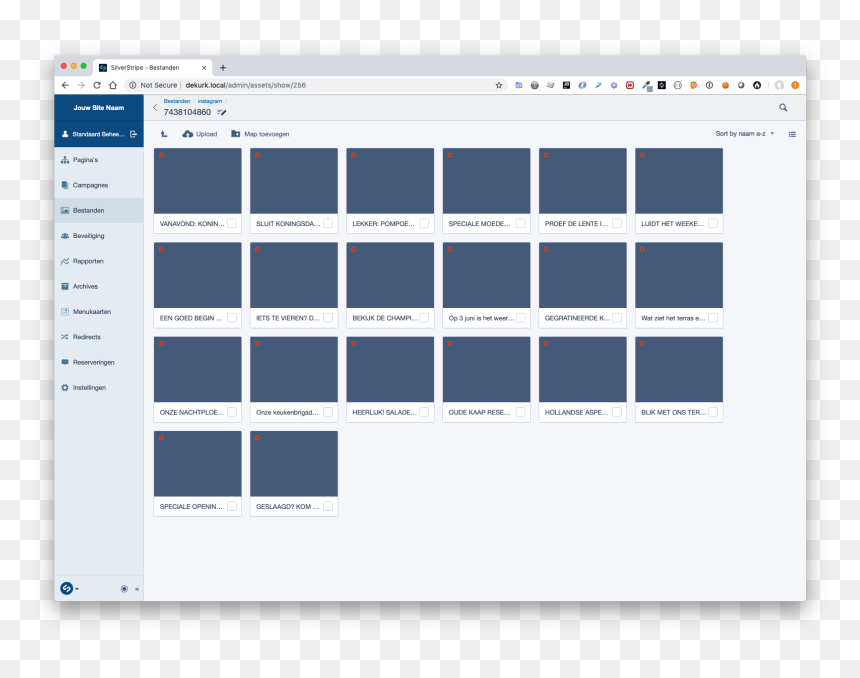The image size is (860, 678).
Task: Open search with the magnifier icon
Action: tap(783, 108)
